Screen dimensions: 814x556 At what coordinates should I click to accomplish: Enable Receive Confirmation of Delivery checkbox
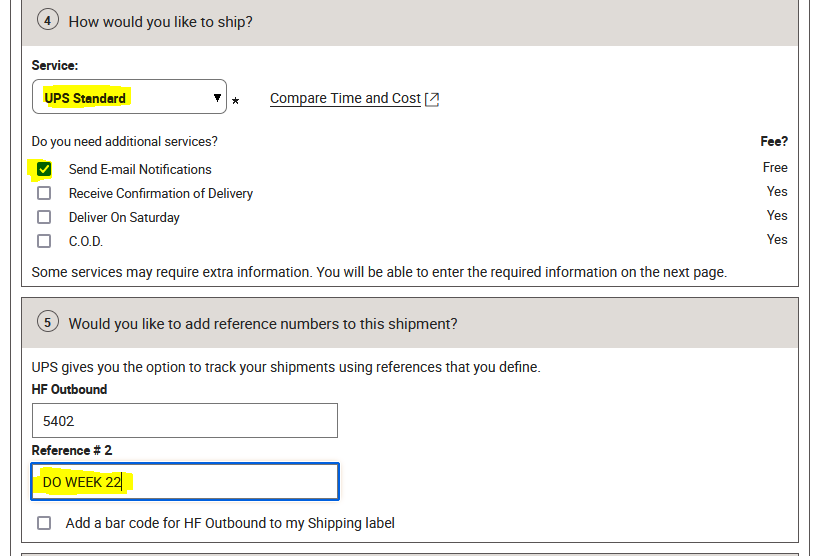tap(44, 193)
